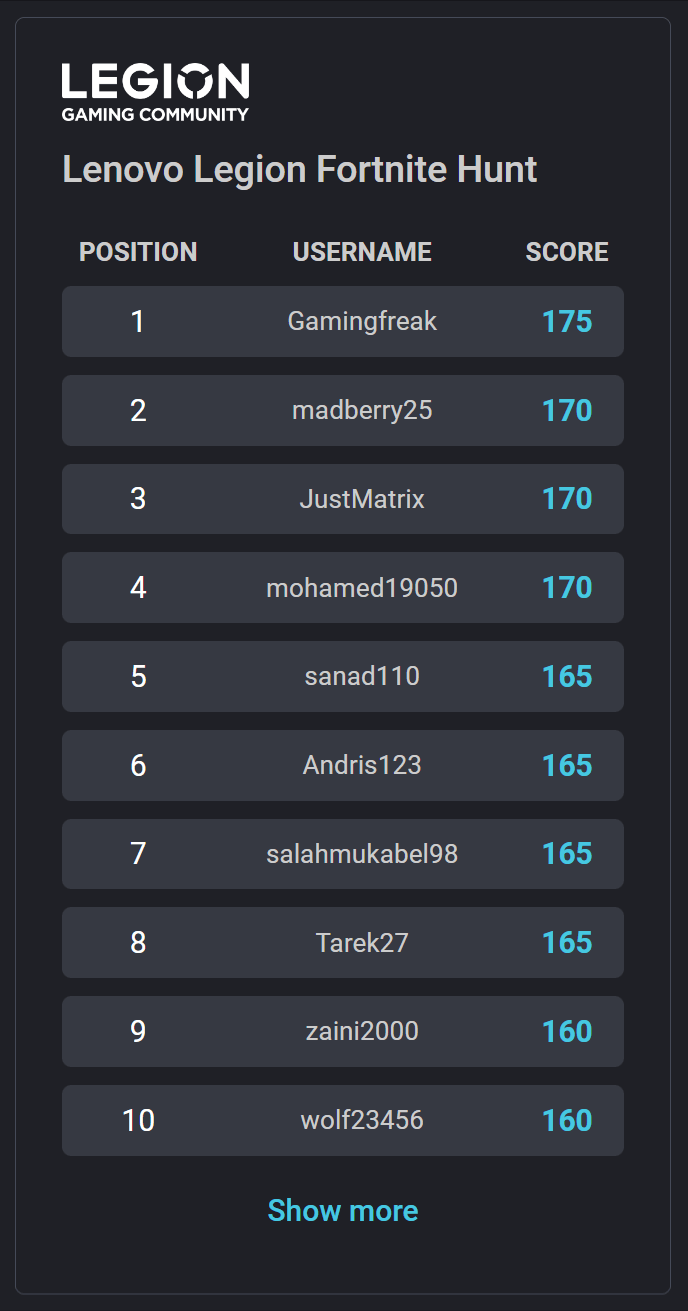Click Gamingfreak's score of 175
The image size is (688, 1311).
click(x=567, y=322)
